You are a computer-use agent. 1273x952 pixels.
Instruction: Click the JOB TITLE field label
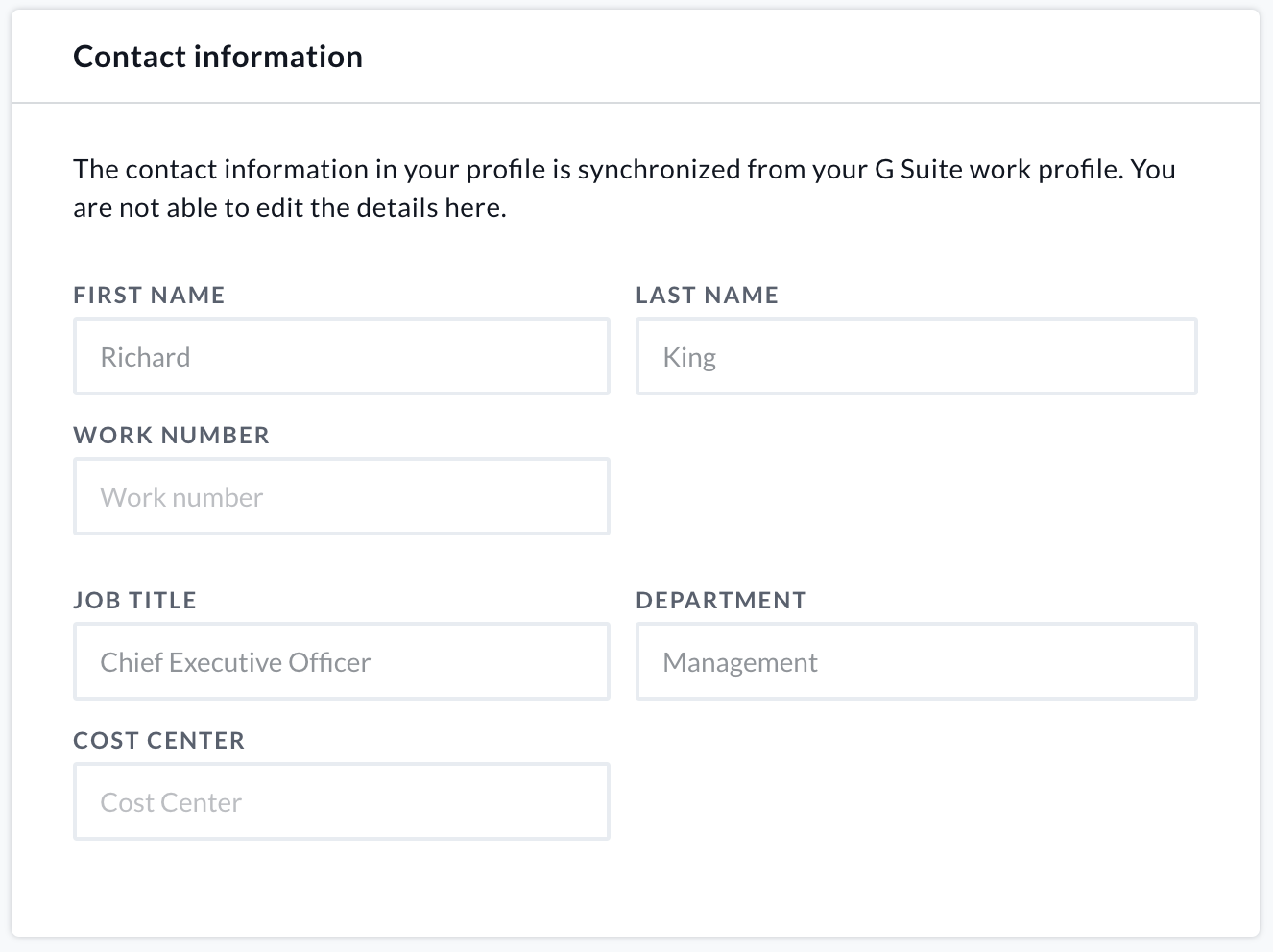click(x=134, y=600)
